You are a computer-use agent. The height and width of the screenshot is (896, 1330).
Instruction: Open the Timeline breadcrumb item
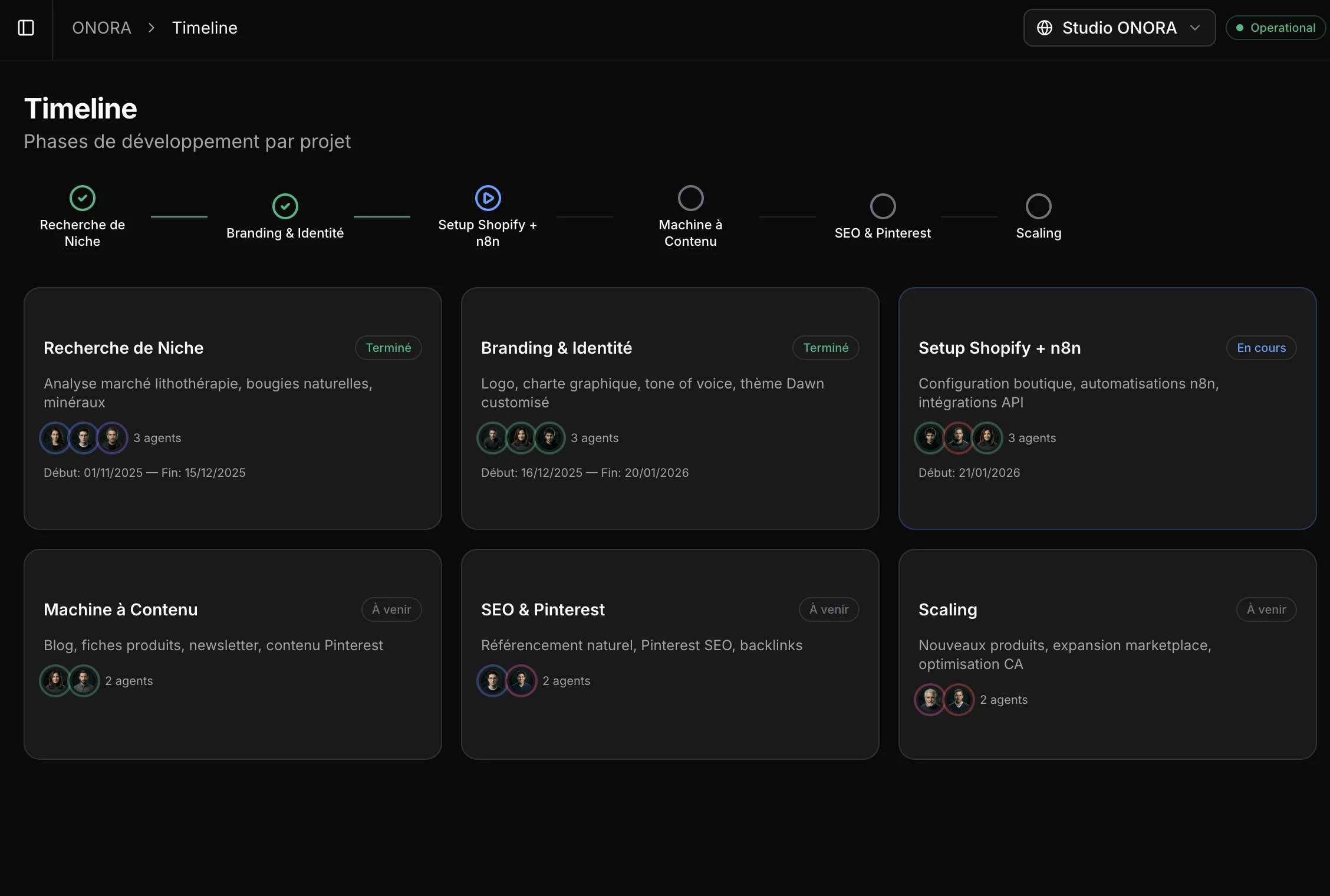pos(204,28)
